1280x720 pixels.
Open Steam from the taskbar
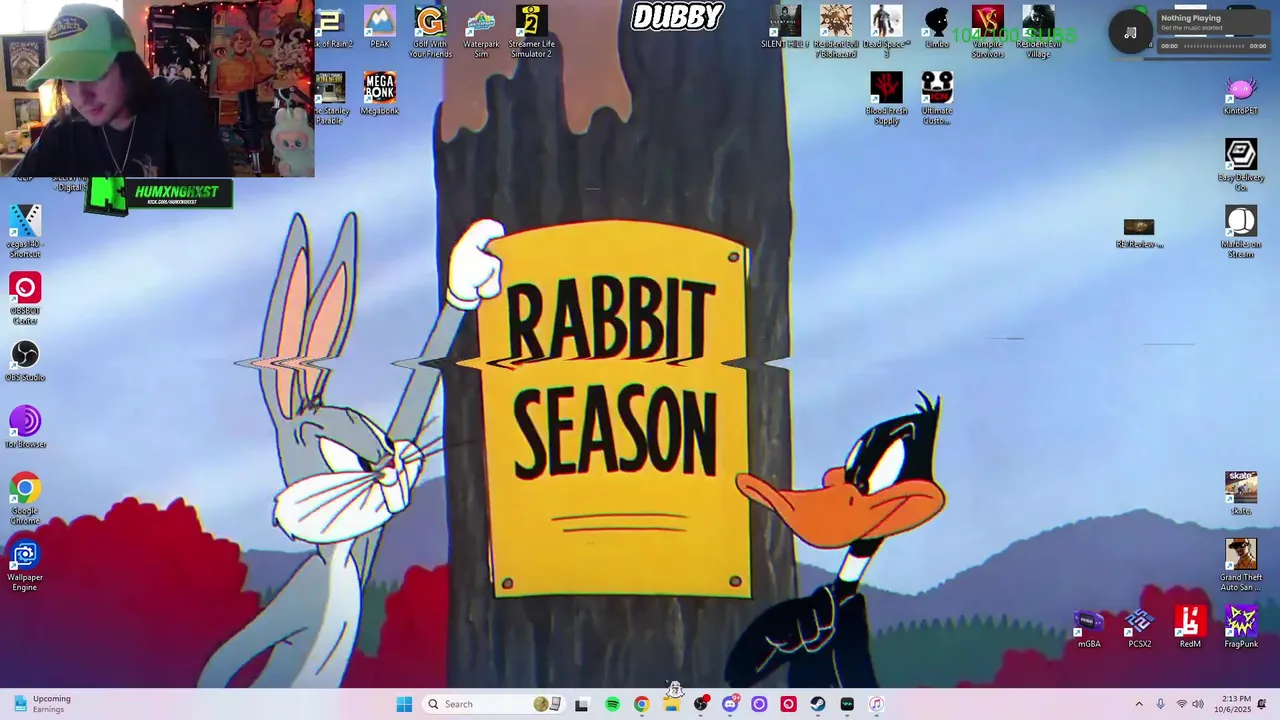[x=818, y=704]
